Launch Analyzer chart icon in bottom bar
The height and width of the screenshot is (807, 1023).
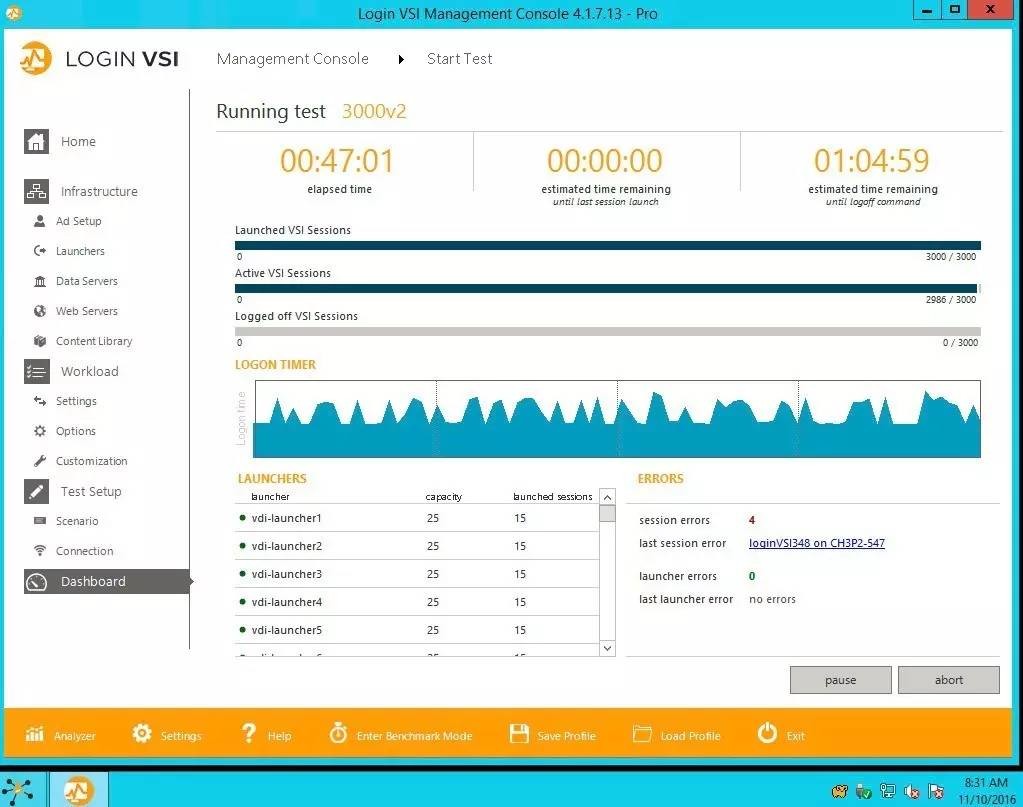[x=35, y=735]
